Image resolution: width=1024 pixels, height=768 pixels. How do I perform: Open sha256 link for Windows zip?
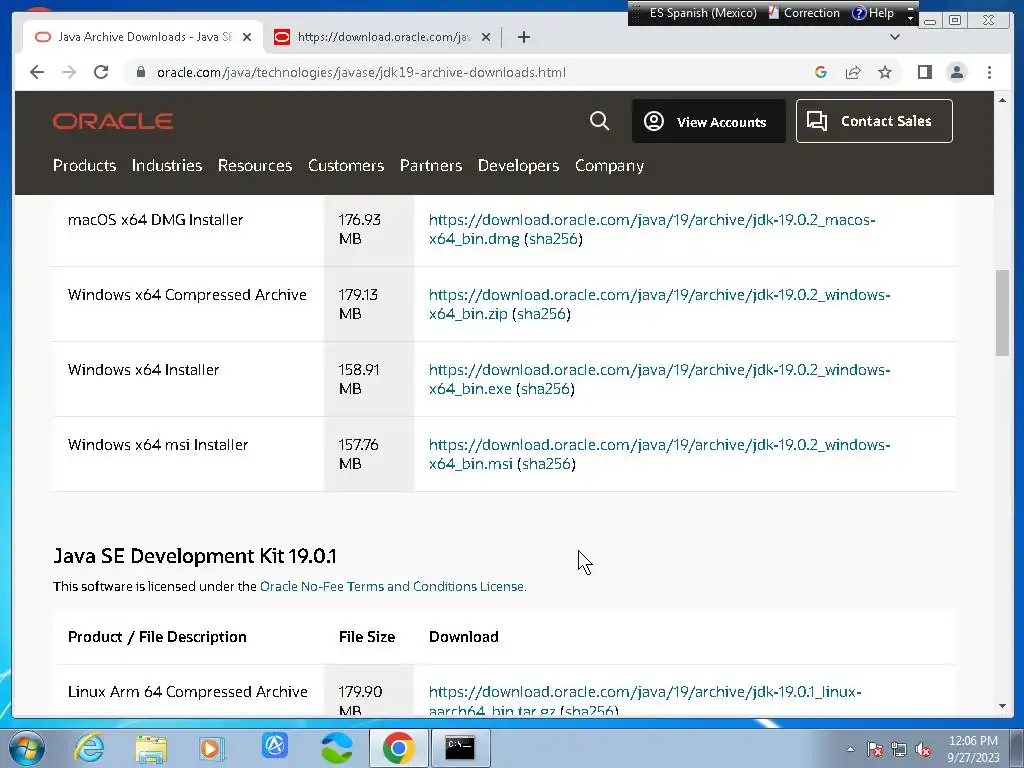tap(541, 314)
